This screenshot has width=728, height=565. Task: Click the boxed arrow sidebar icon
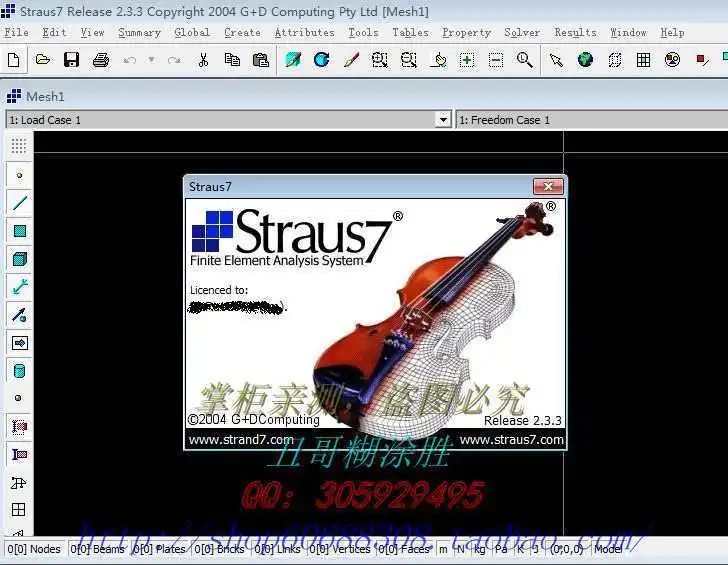[x=20, y=343]
